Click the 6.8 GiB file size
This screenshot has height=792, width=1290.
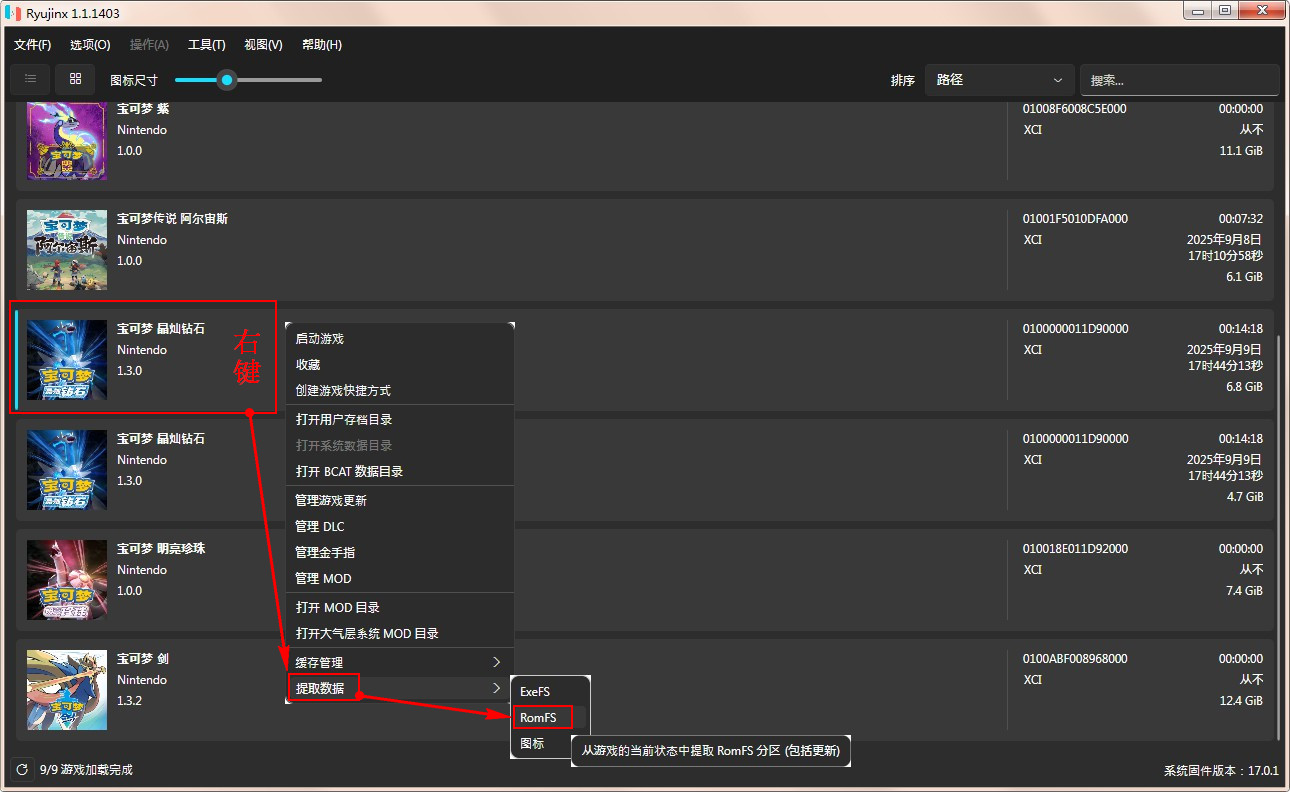pos(1244,387)
